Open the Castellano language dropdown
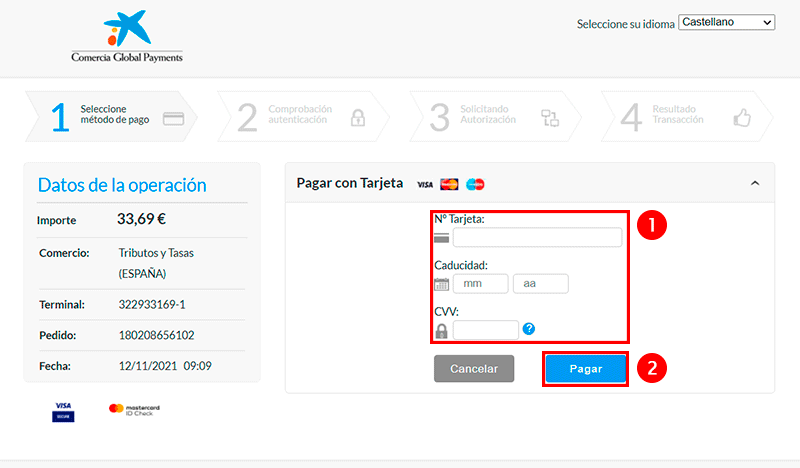Screen dimensions: 800x468 726,22
